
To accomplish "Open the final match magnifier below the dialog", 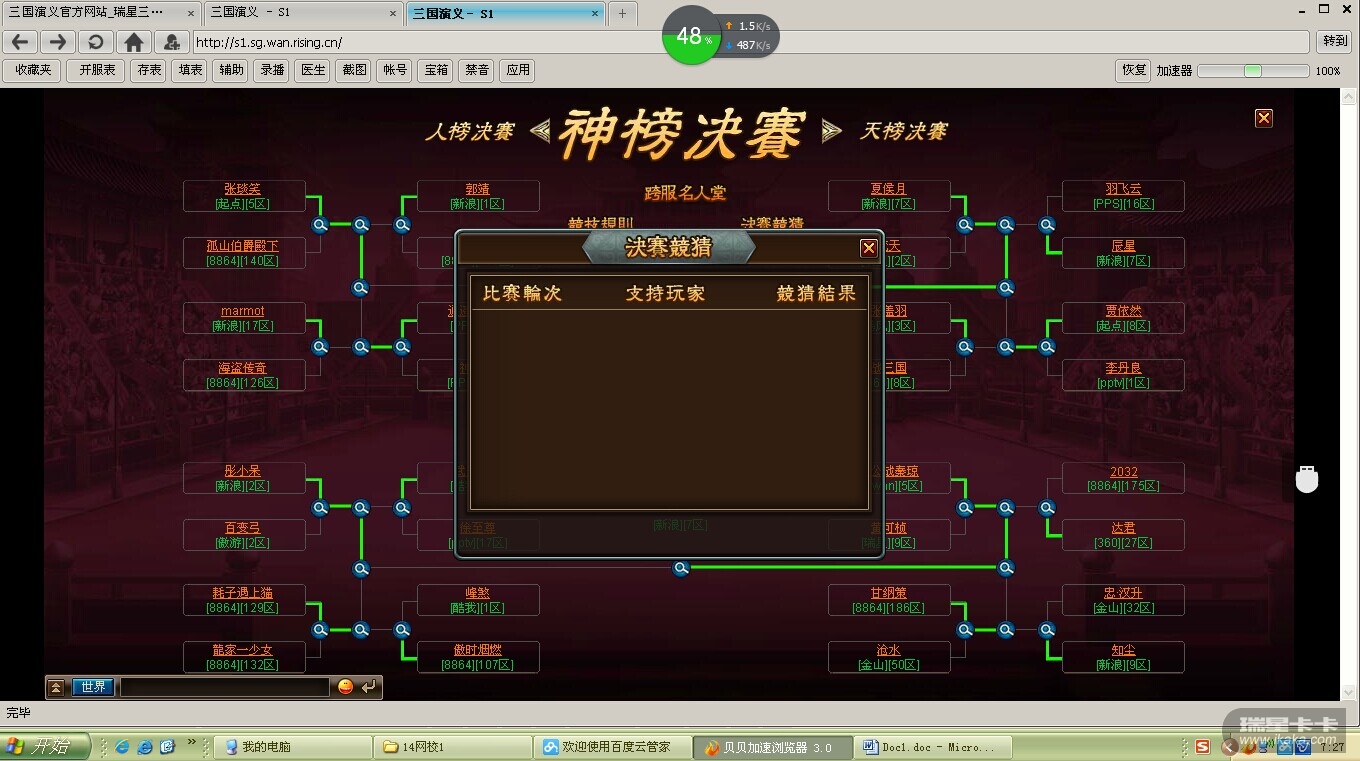I will coord(681,568).
